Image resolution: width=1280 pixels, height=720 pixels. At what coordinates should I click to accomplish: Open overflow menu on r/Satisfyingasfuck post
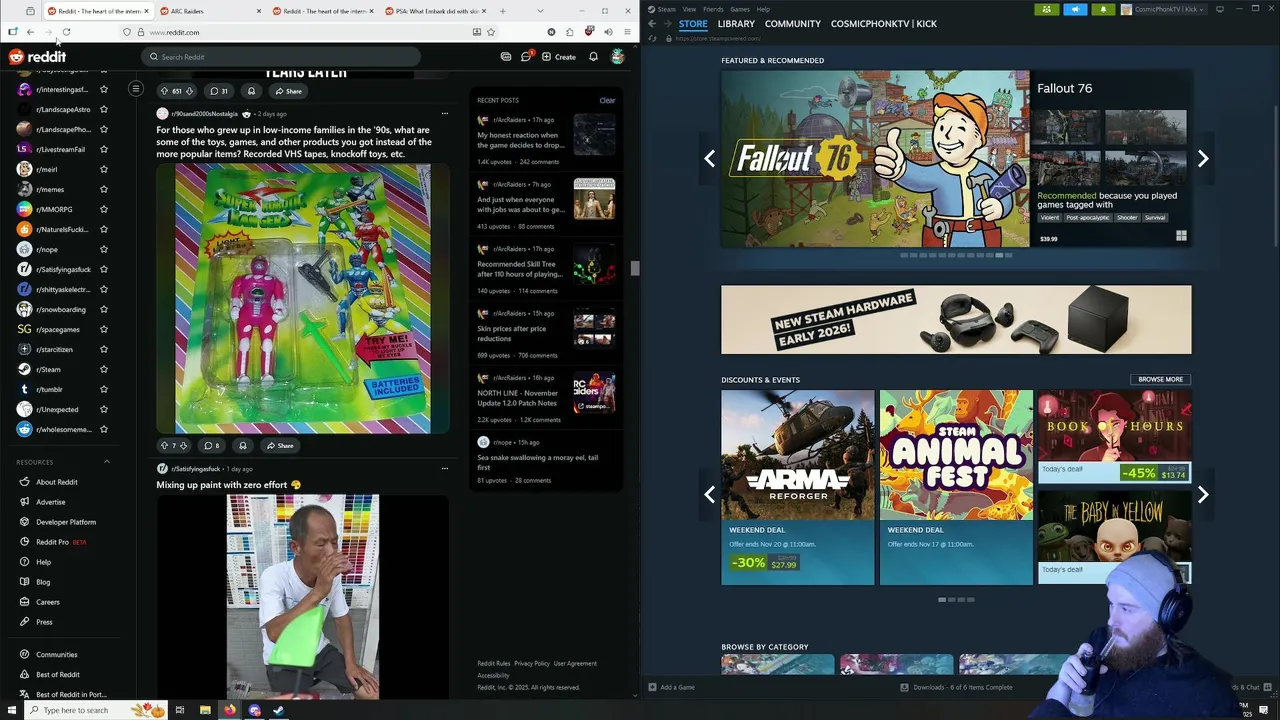click(x=445, y=468)
